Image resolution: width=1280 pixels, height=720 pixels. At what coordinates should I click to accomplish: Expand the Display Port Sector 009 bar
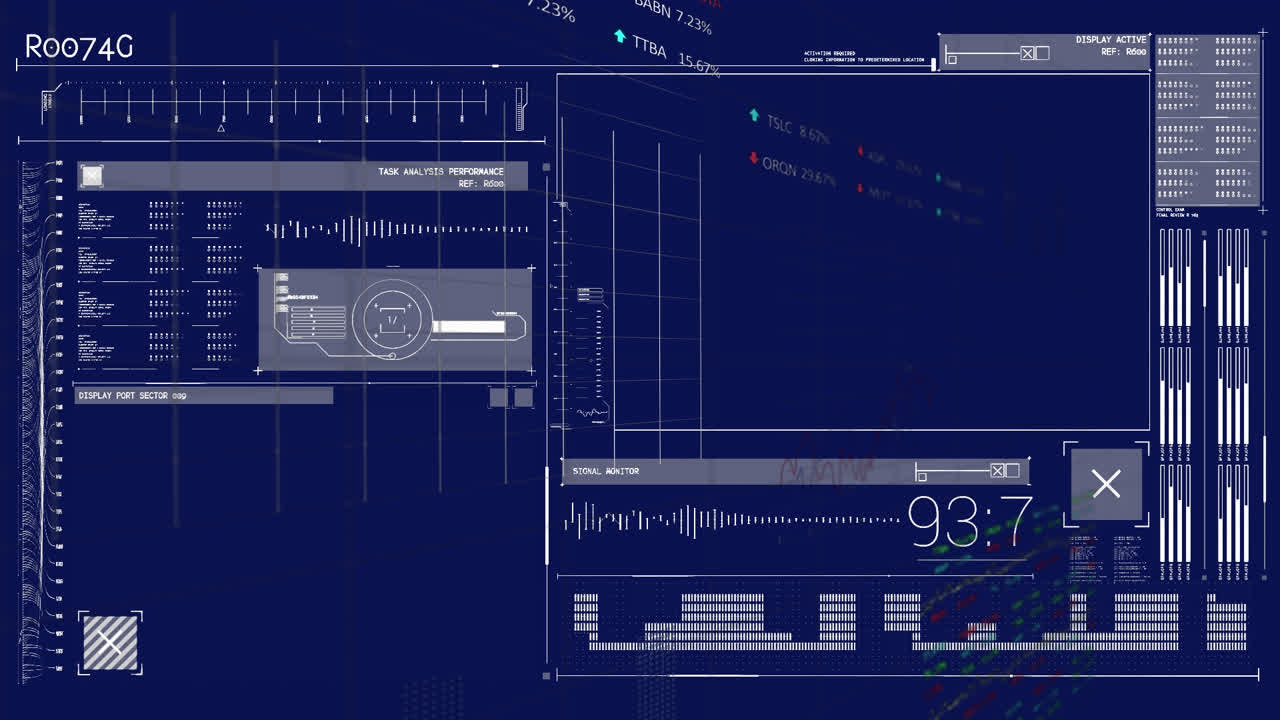pos(200,396)
